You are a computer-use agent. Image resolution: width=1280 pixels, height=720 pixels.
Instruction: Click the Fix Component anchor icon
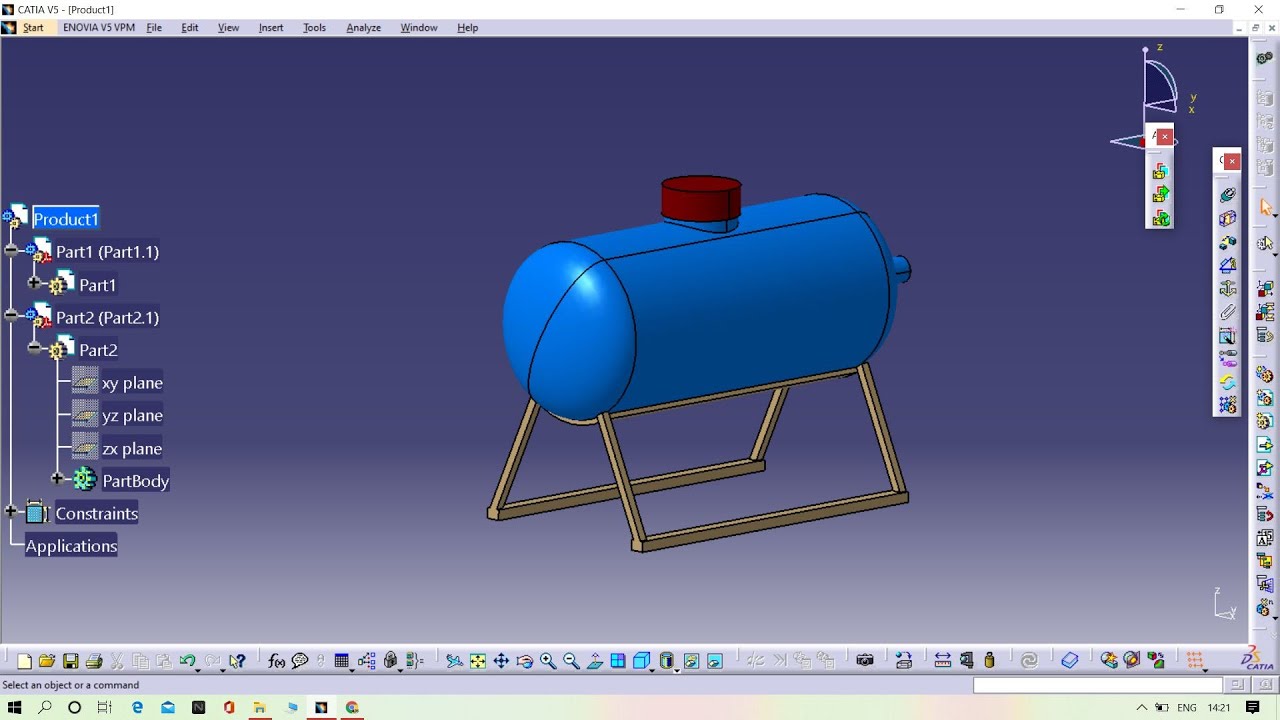click(x=1228, y=288)
